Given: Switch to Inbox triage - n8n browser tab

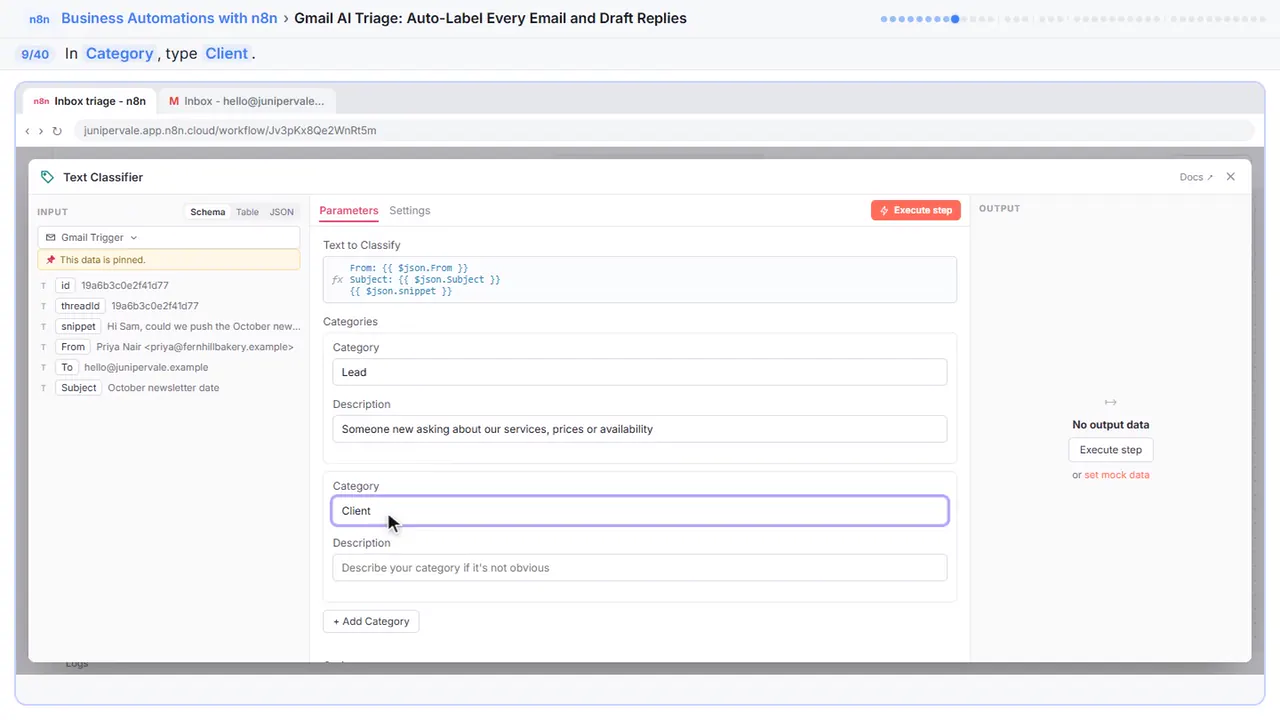Looking at the screenshot, I should 90,101.
